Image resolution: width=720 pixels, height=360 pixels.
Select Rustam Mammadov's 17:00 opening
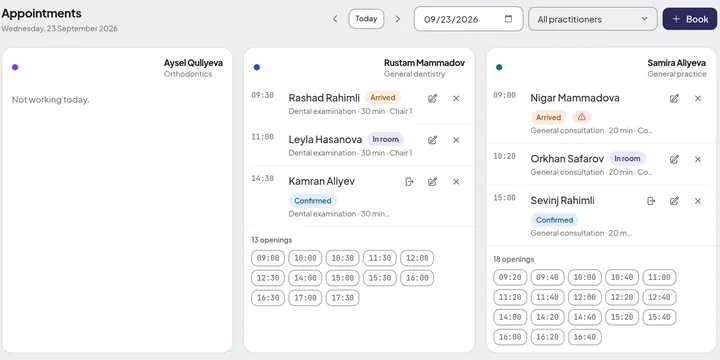[x=305, y=298]
